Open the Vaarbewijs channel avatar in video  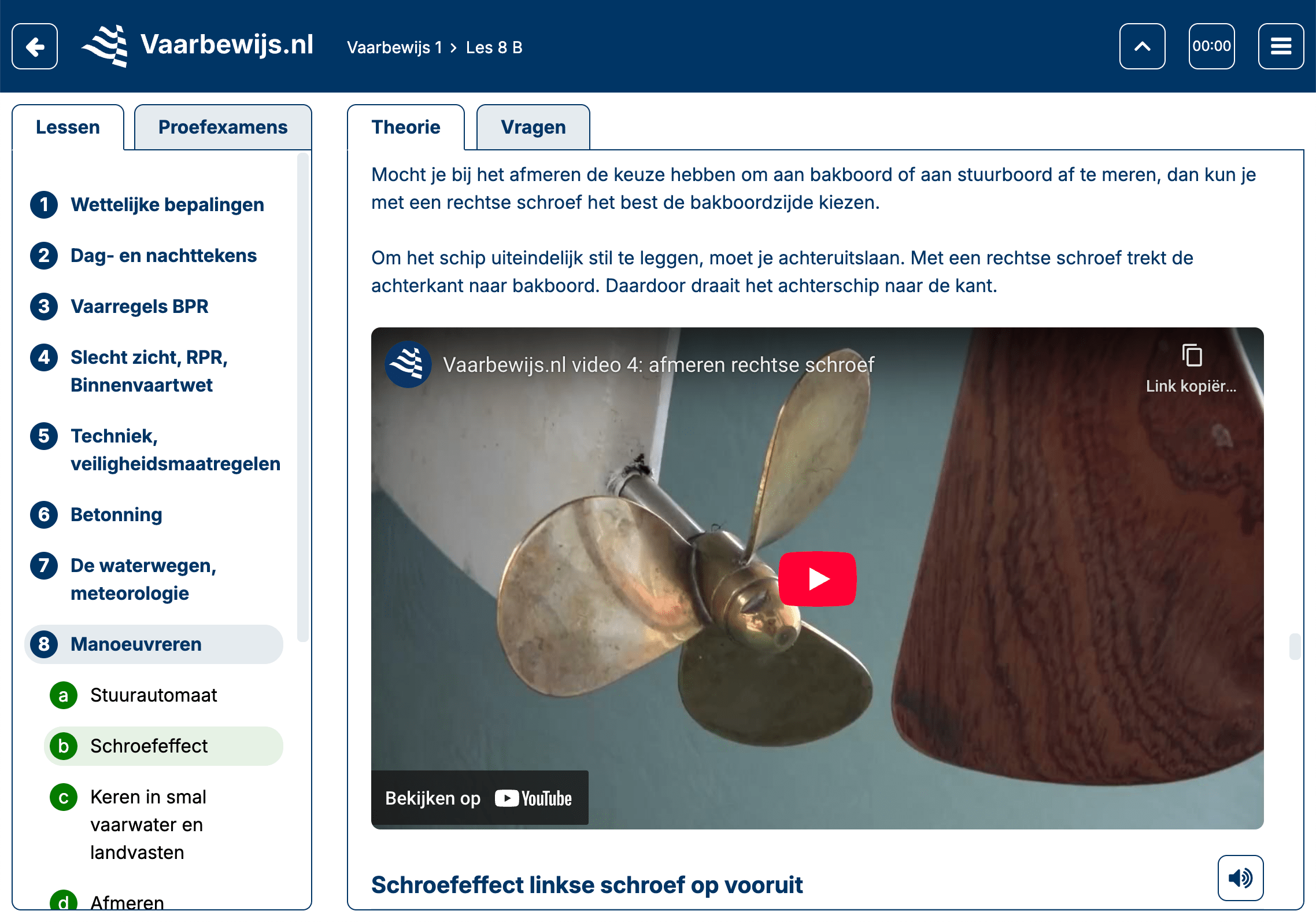coord(408,364)
